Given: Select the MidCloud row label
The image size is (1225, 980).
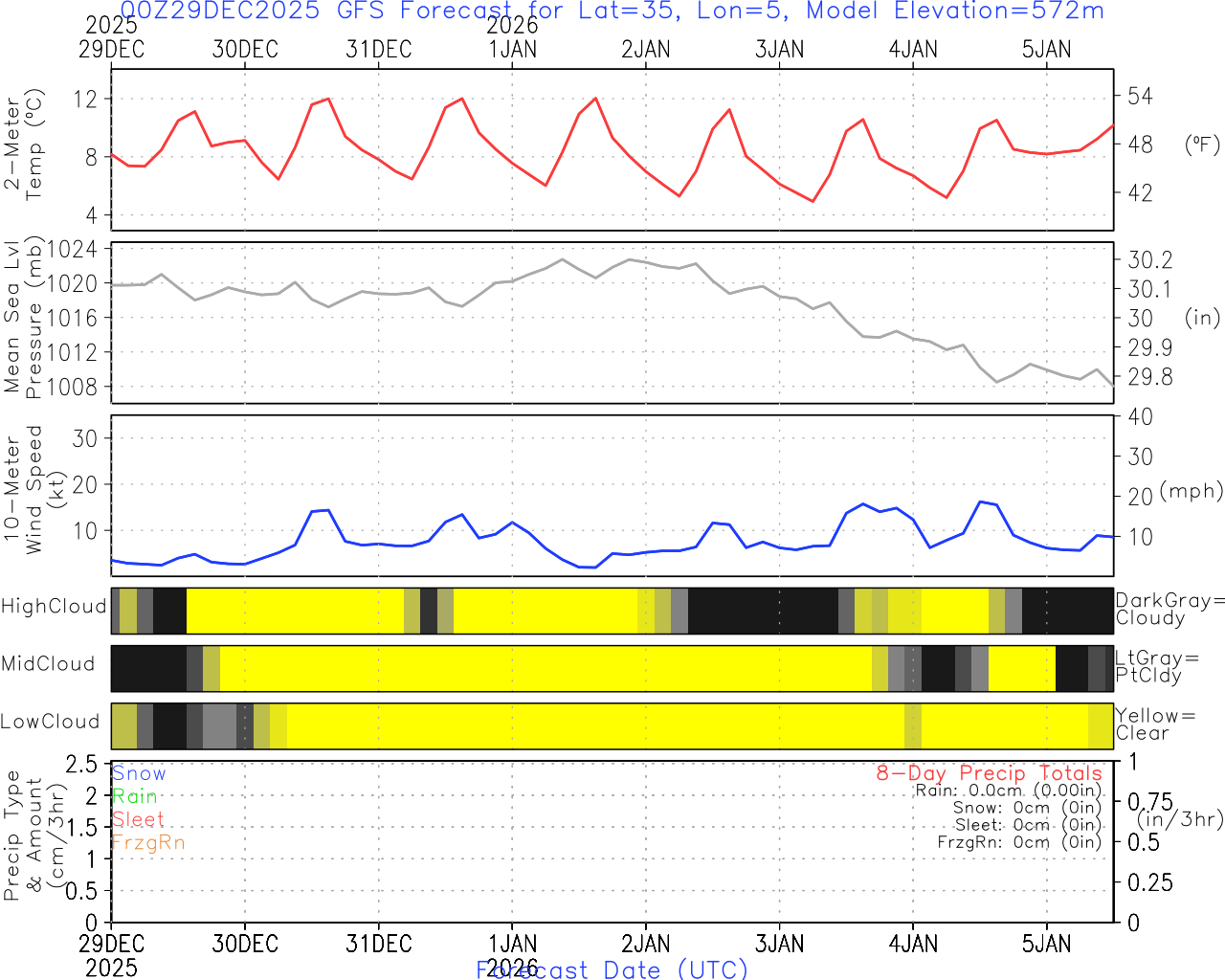Looking at the screenshot, I should point(48,663).
